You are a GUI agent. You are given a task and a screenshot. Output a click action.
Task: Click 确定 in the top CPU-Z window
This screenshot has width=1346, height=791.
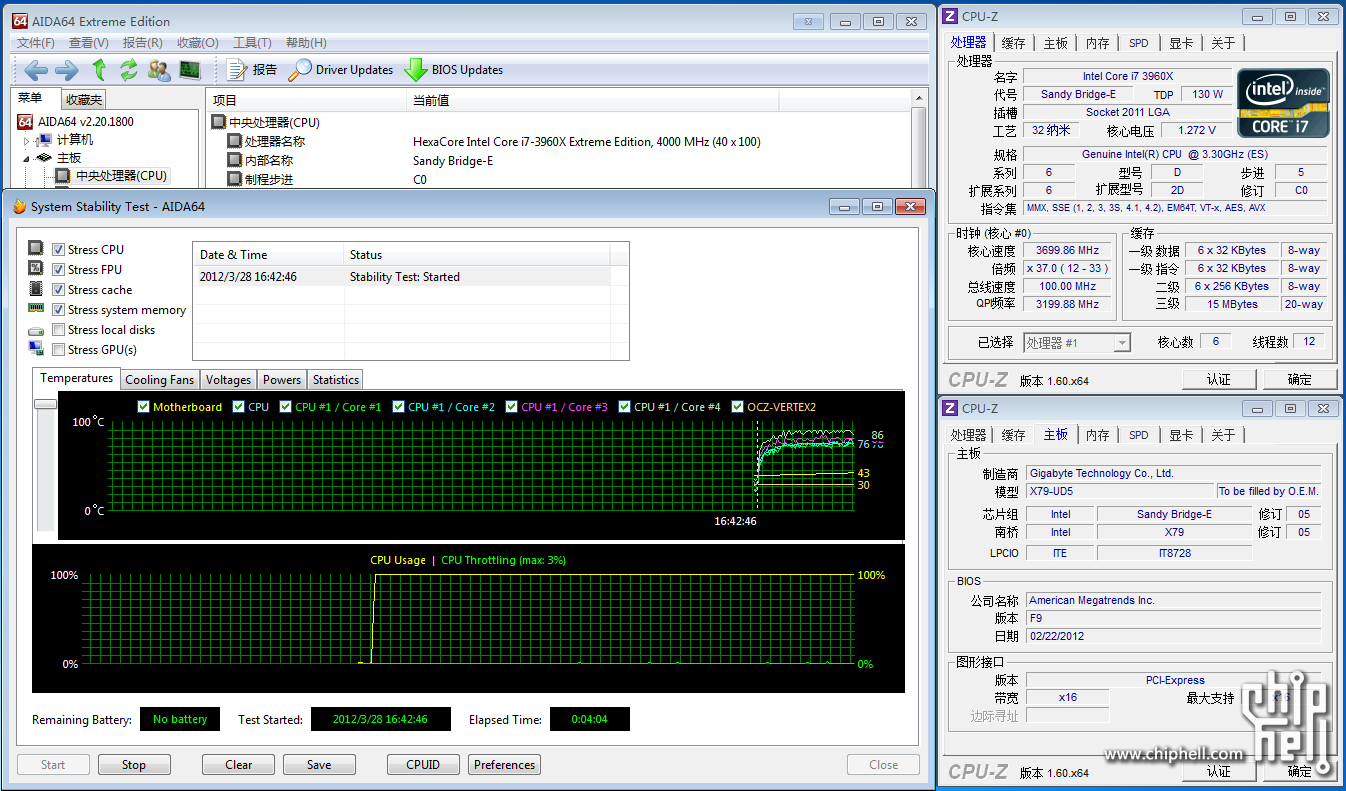pos(1299,379)
